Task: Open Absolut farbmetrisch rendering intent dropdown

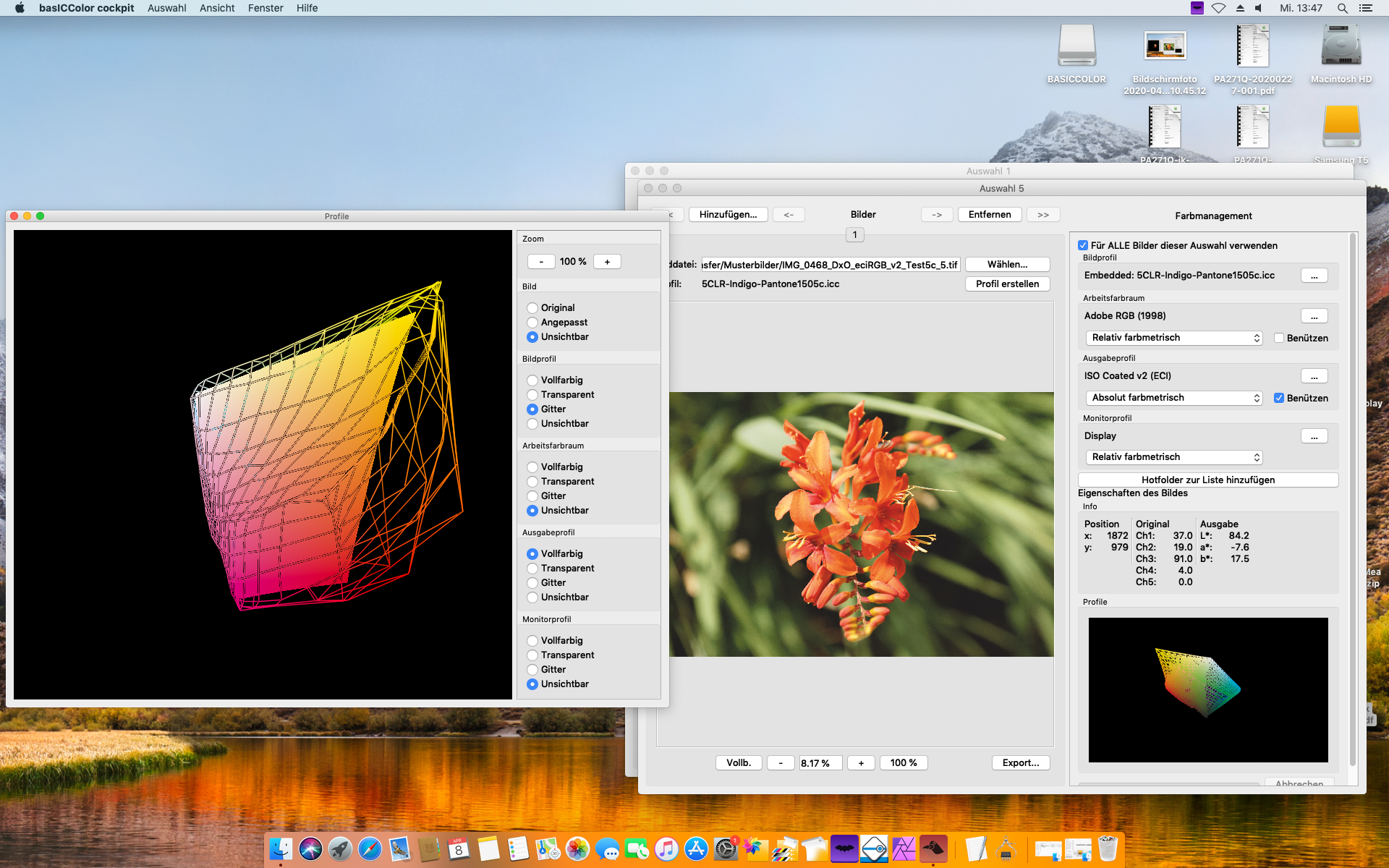Action: pyautogui.click(x=1173, y=398)
